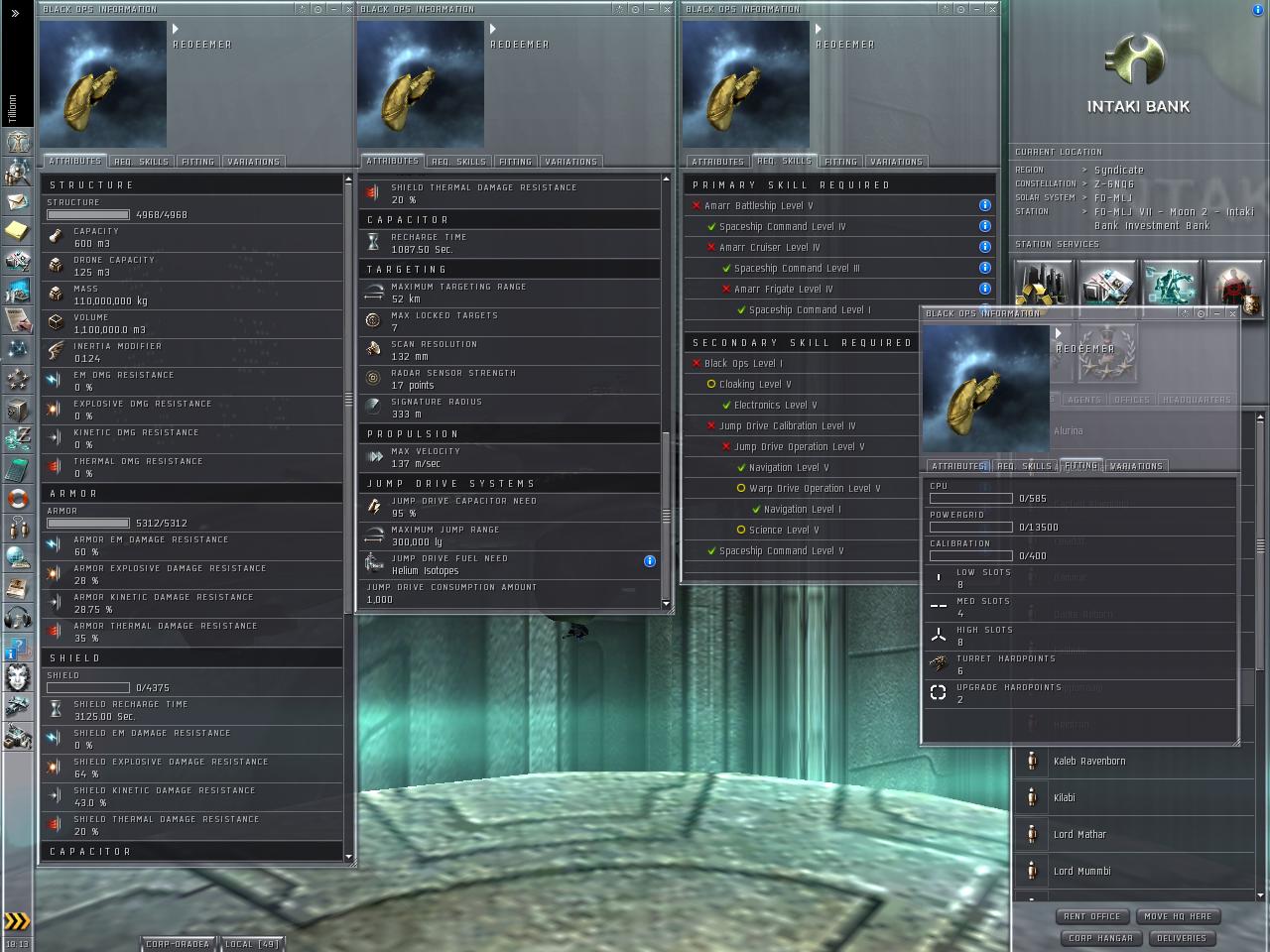Screen dimensions: 1270x952
Task: Click the Rent Office button
Action: click(1091, 916)
